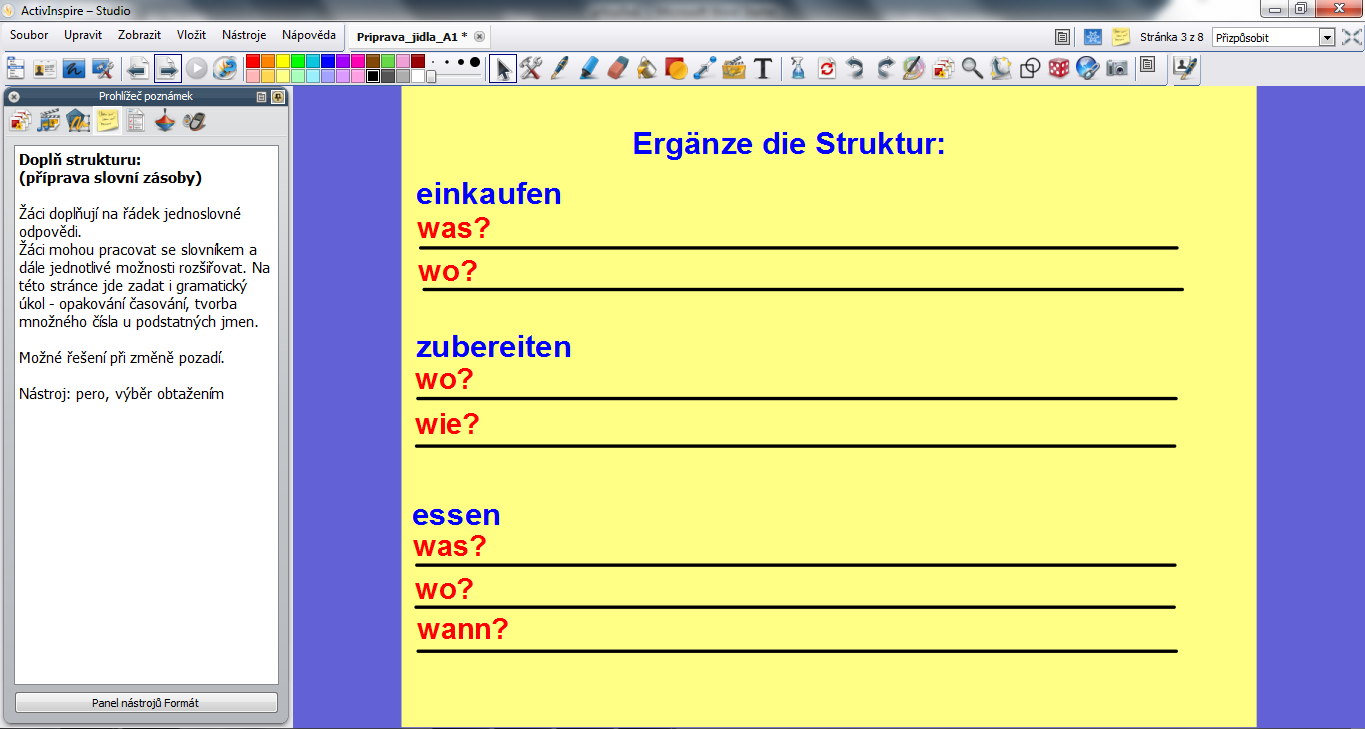Select the Eraser tool

coord(618,68)
